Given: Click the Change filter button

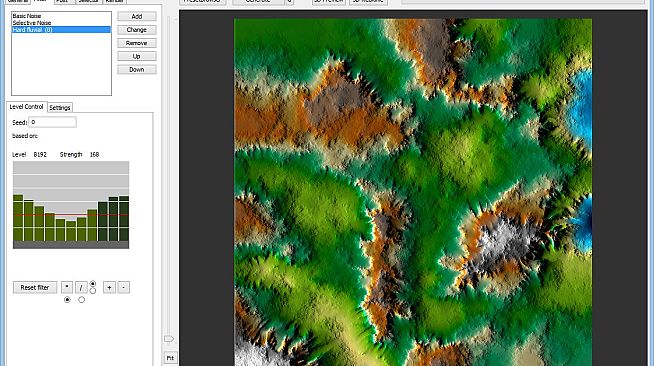Looking at the screenshot, I should [x=137, y=30].
